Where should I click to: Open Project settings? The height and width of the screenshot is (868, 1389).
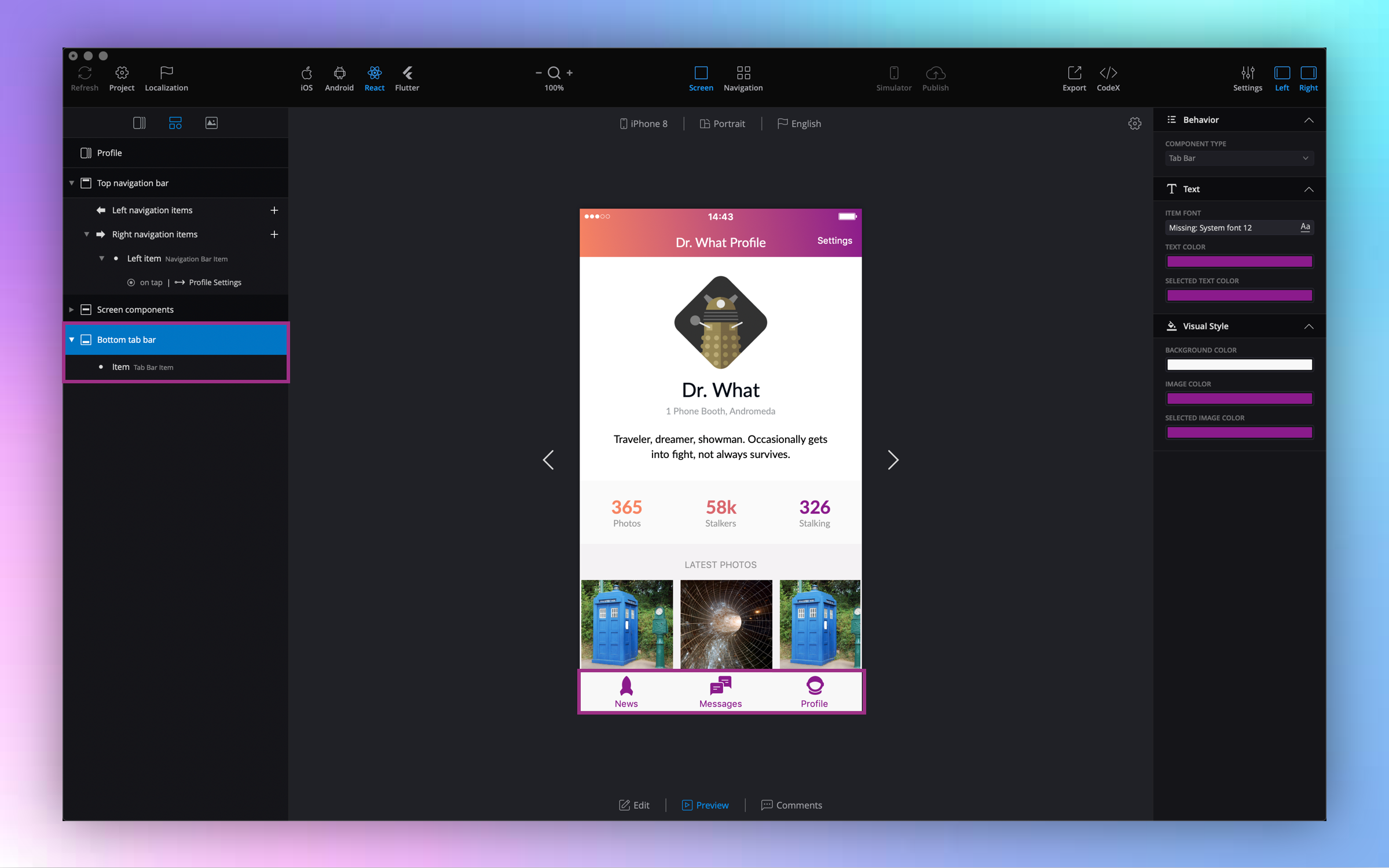(122, 78)
